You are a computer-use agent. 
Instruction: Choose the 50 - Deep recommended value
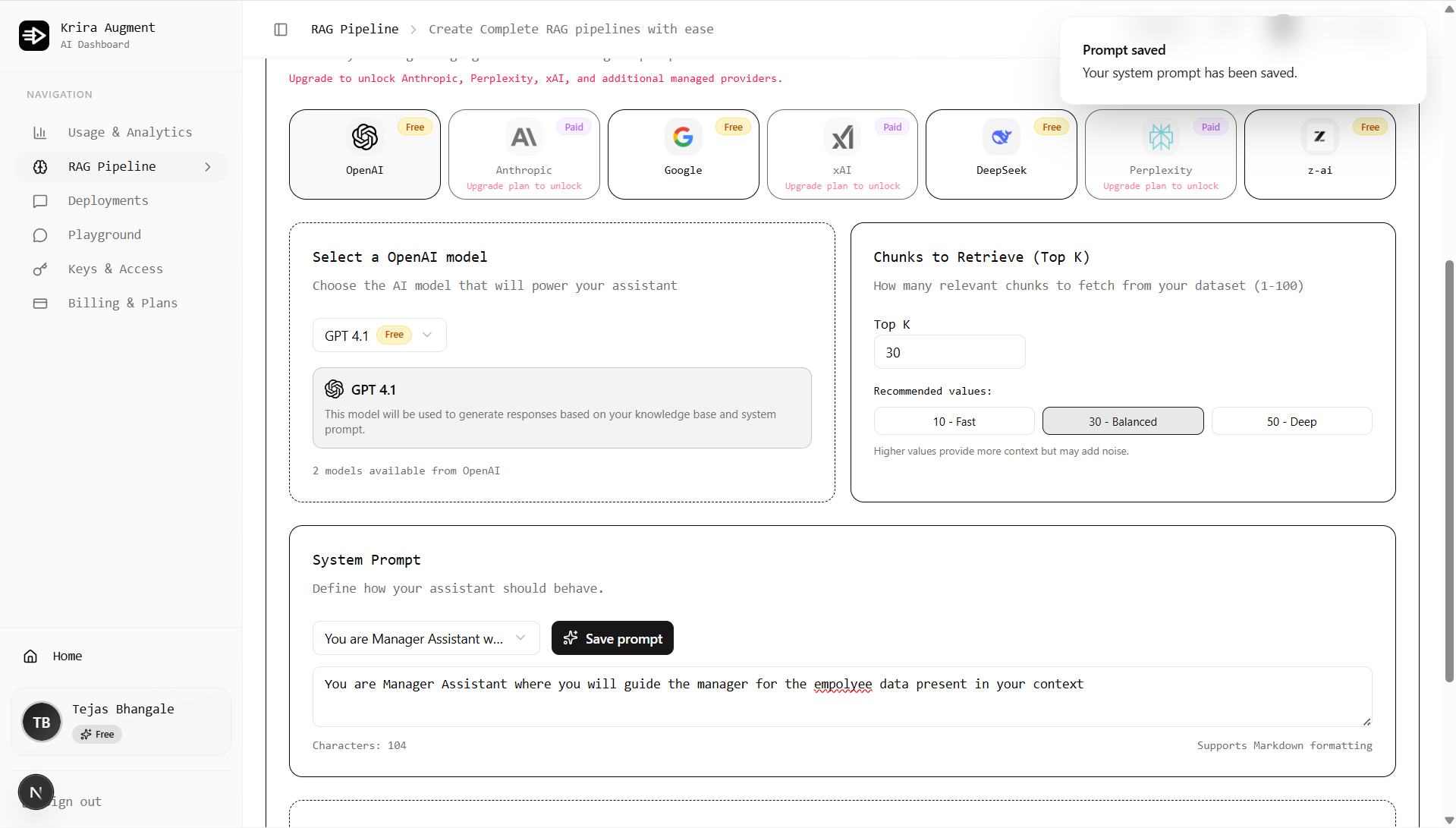[1291, 421]
